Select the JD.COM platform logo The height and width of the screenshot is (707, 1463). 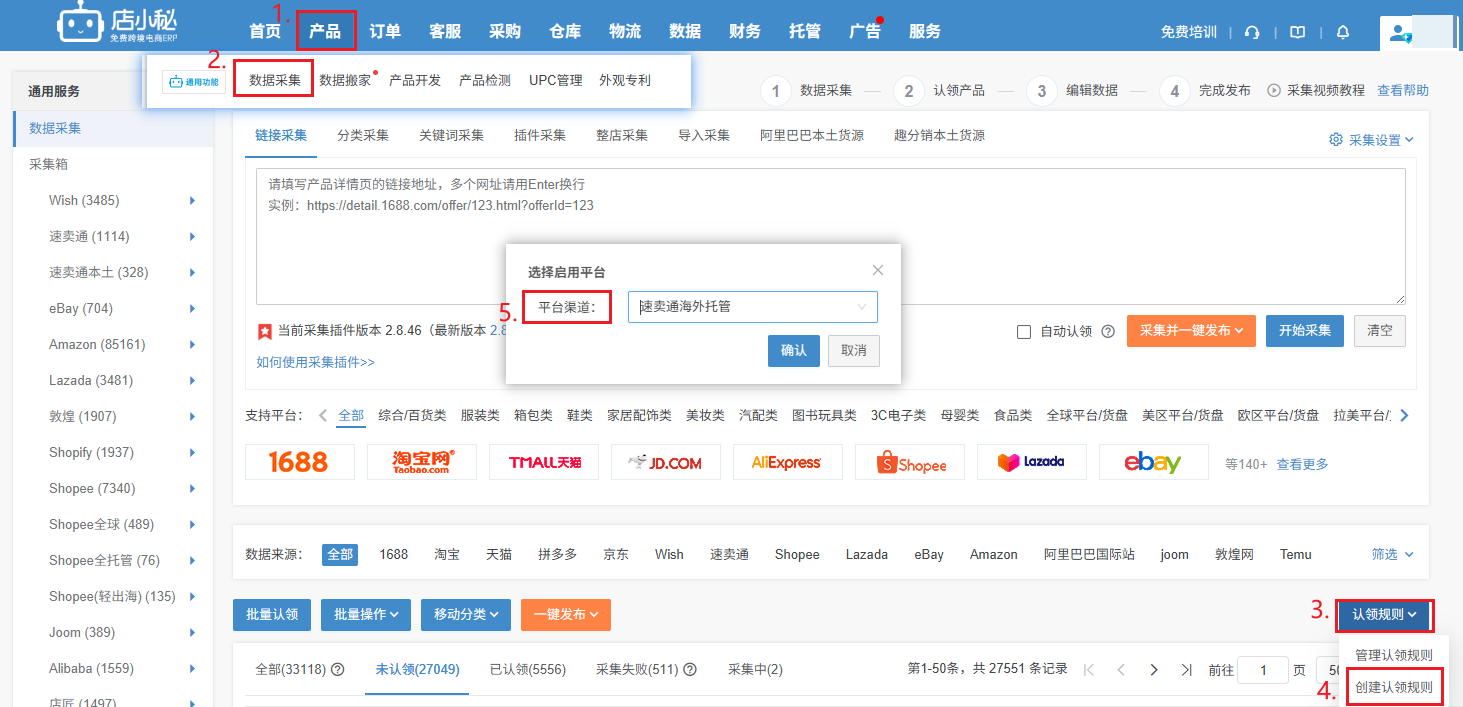667,462
